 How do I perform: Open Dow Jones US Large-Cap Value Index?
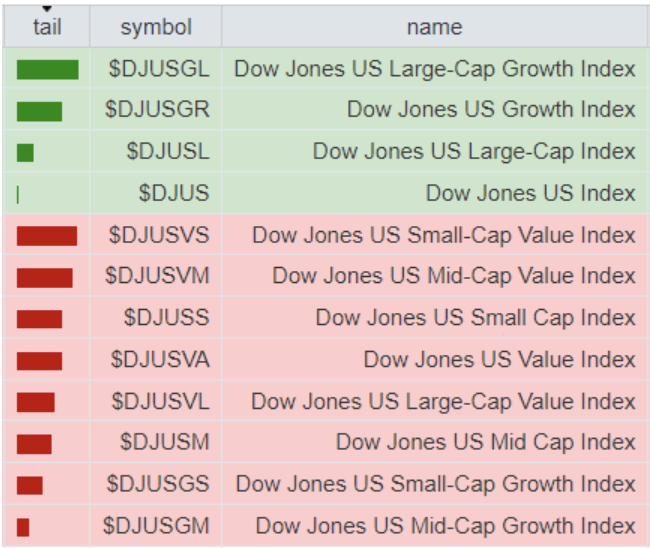pyautogui.click(x=443, y=401)
